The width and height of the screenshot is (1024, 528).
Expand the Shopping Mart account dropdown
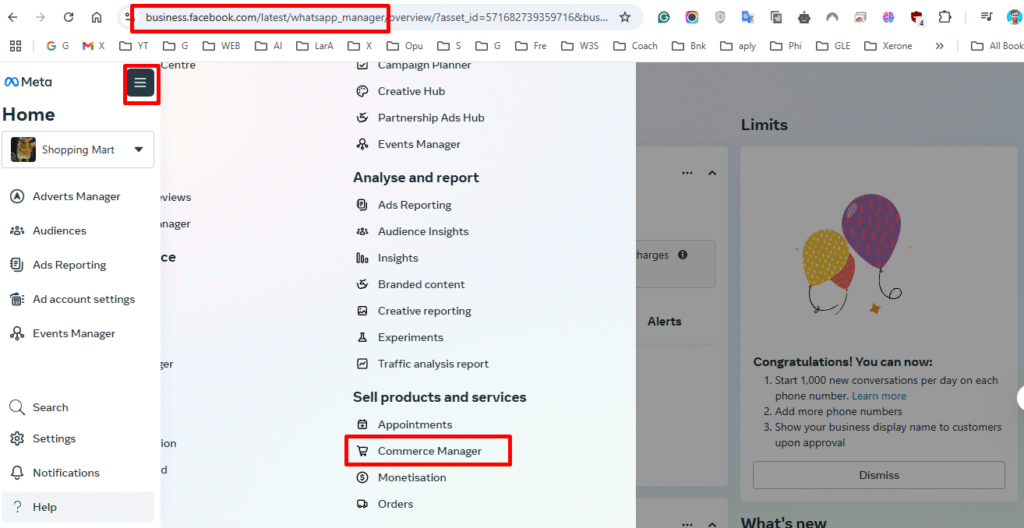[x=78, y=150]
